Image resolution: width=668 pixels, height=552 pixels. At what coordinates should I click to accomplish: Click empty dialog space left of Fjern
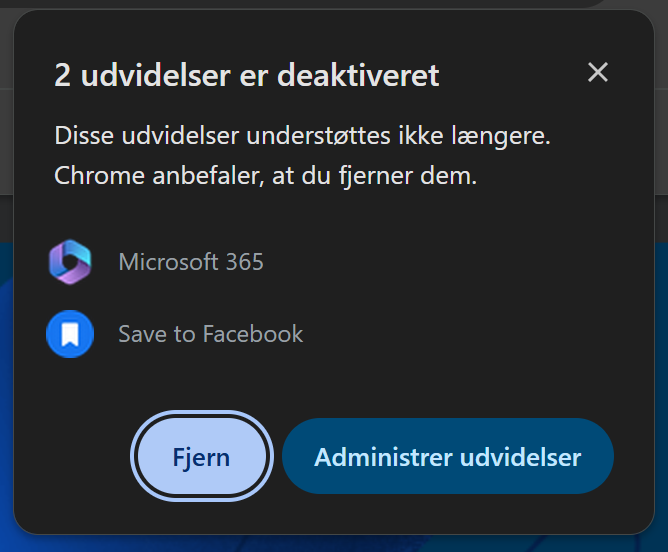(x=72, y=456)
